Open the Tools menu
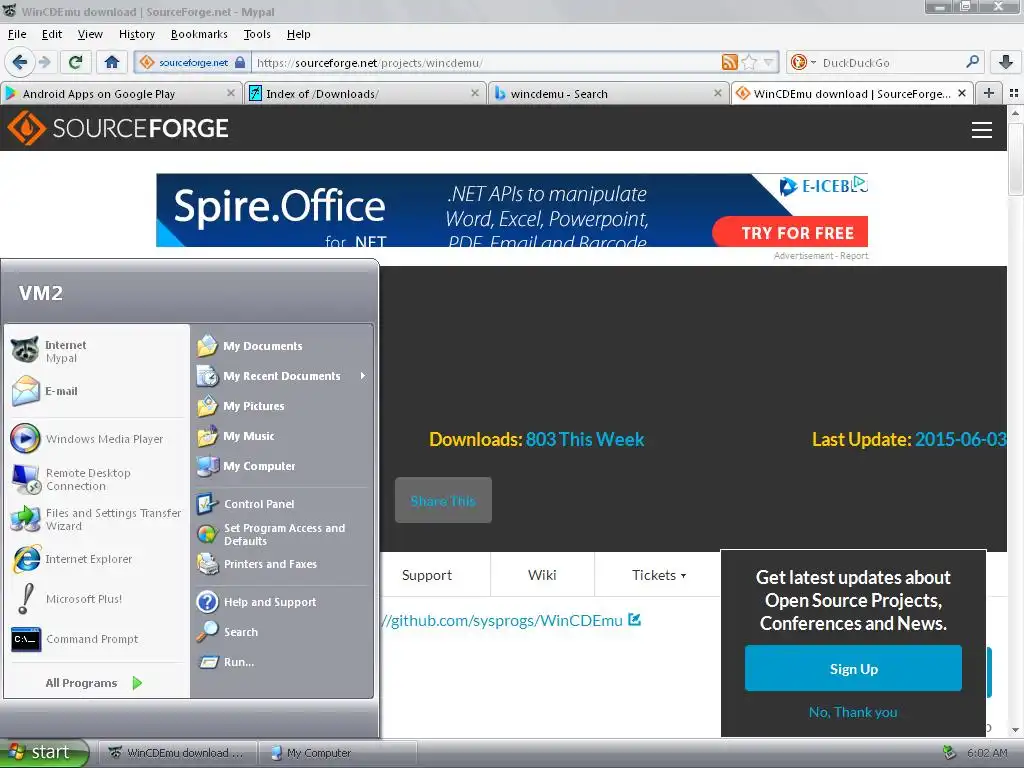 257,34
